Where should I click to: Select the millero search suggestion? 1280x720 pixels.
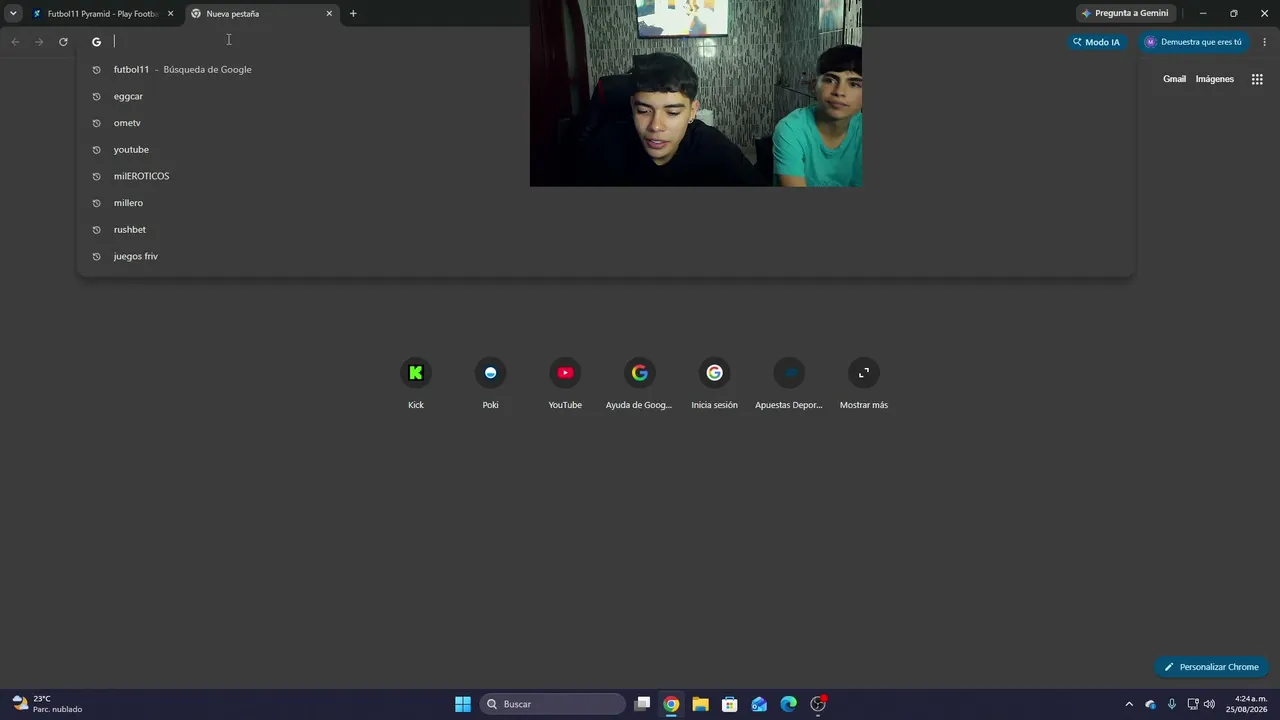(605, 203)
